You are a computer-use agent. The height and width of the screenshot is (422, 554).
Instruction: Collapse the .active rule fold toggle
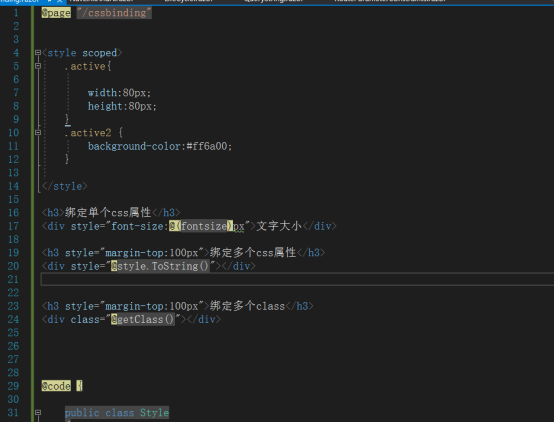tap(38, 66)
